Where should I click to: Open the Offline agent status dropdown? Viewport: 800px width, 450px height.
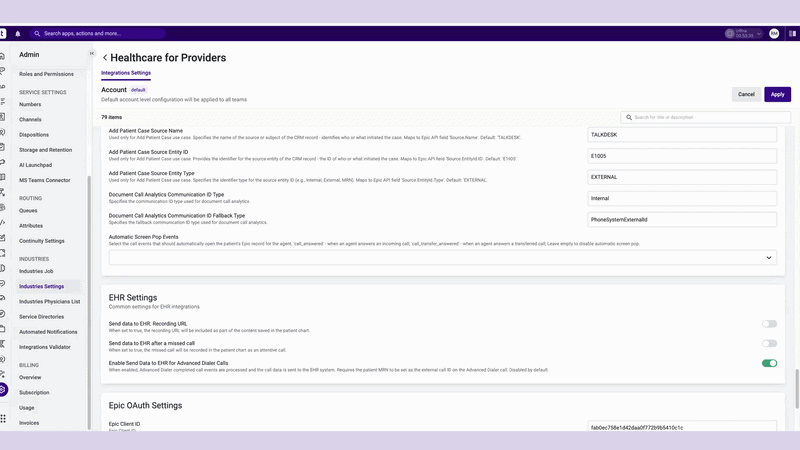coord(744,34)
